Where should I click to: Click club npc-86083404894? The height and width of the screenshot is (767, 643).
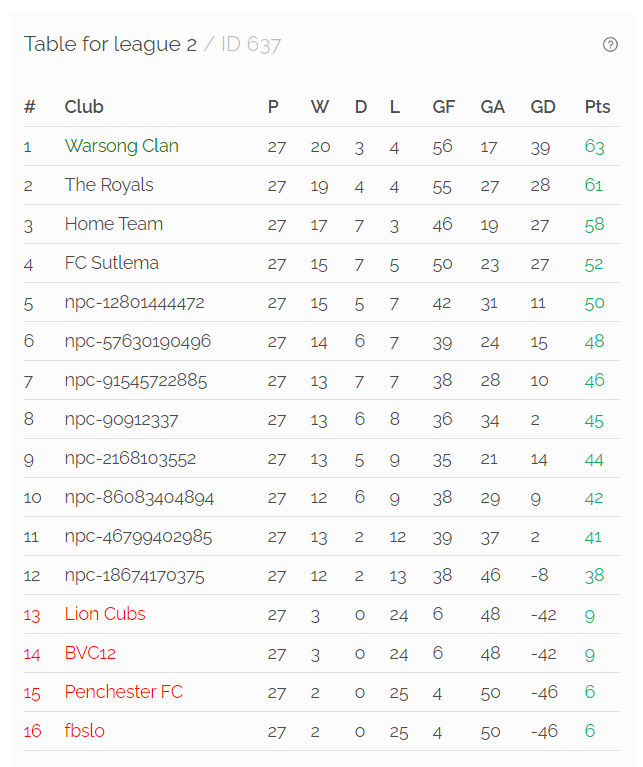tap(139, 498)
